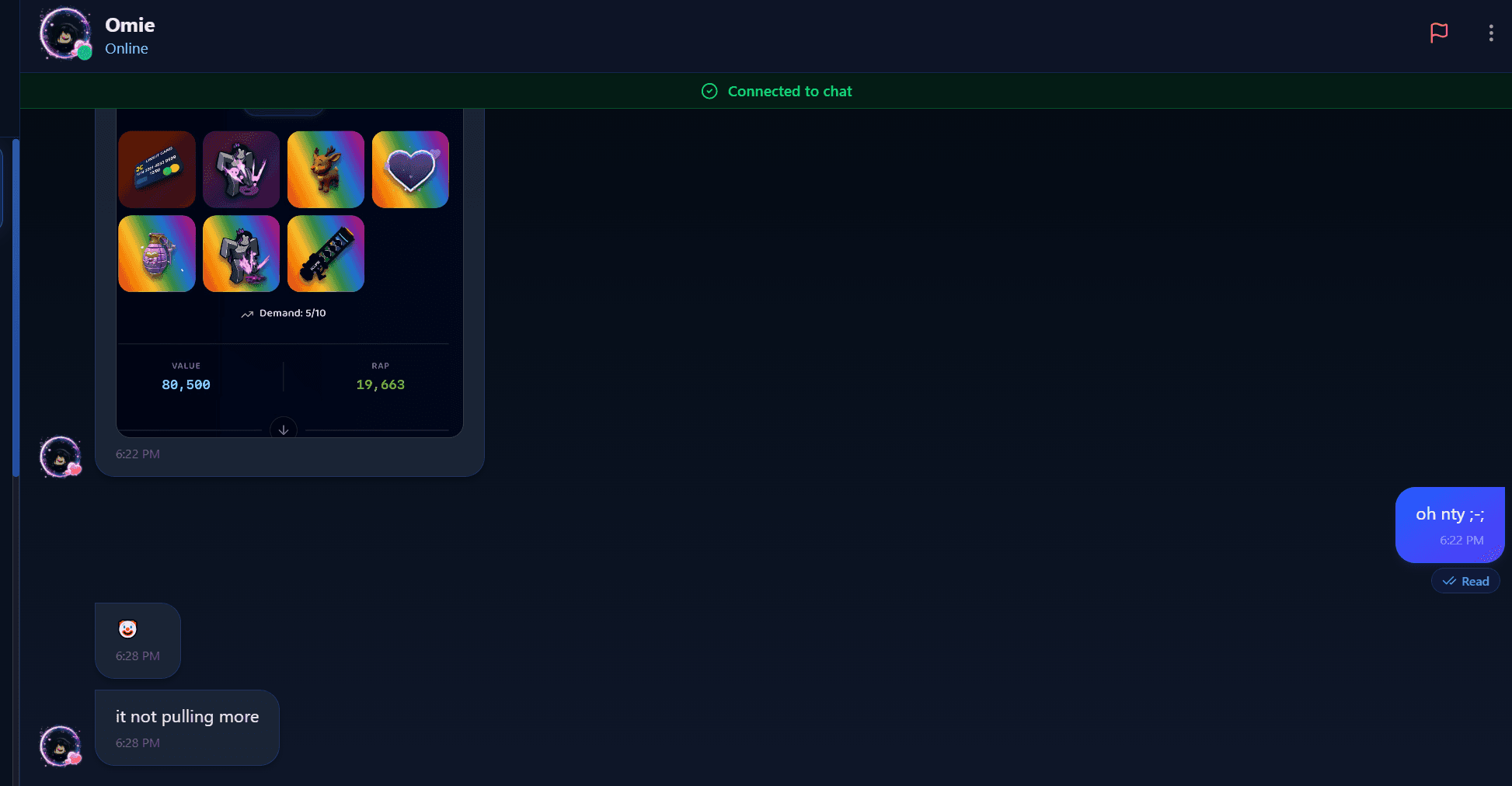This screenshot has height=786, width=1512.
Task: Click the 'oh nty ;-;' sent message
Action: 1450,524
